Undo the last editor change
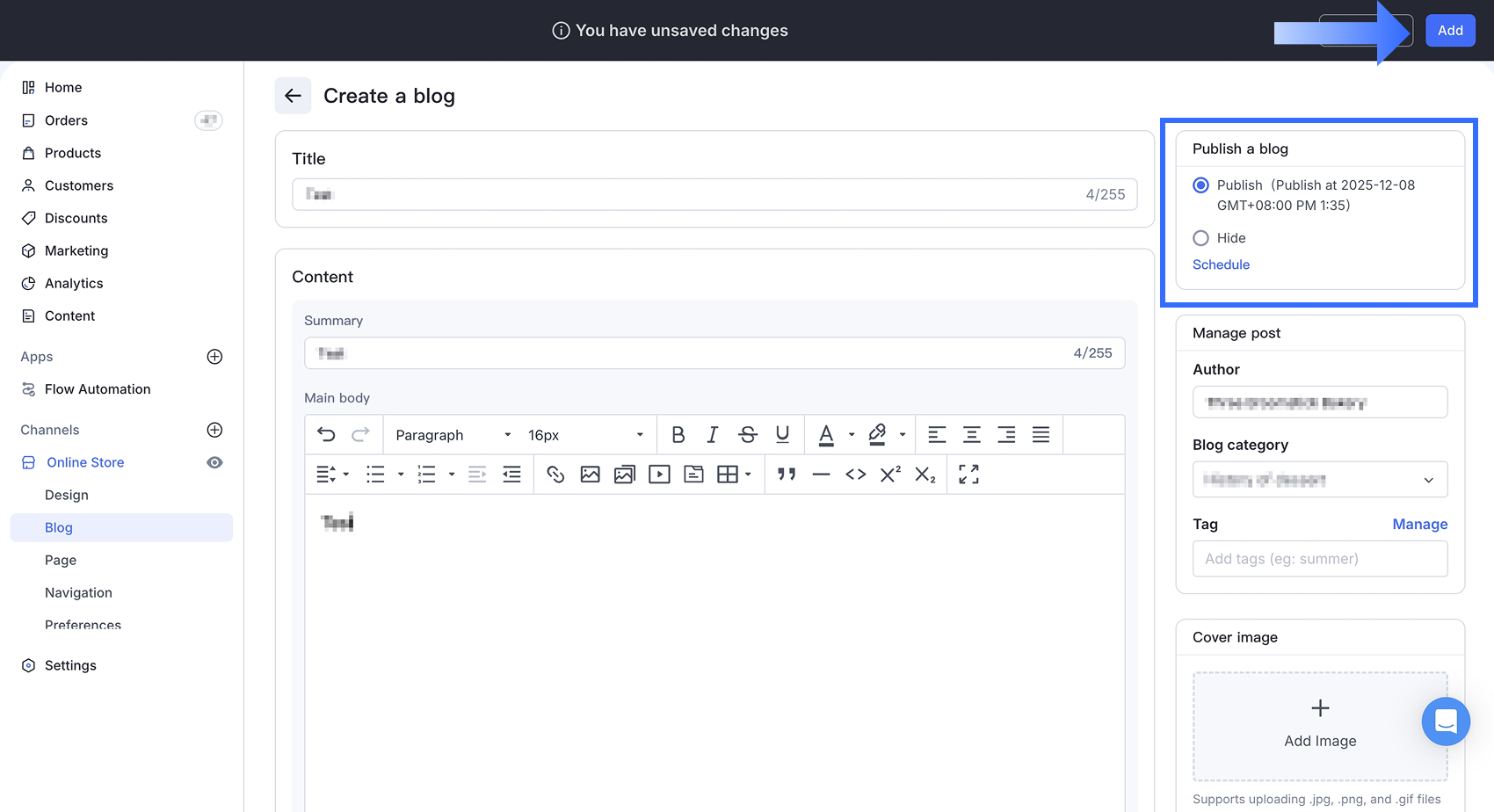The image size is (1494, 812). click(326, 435)
